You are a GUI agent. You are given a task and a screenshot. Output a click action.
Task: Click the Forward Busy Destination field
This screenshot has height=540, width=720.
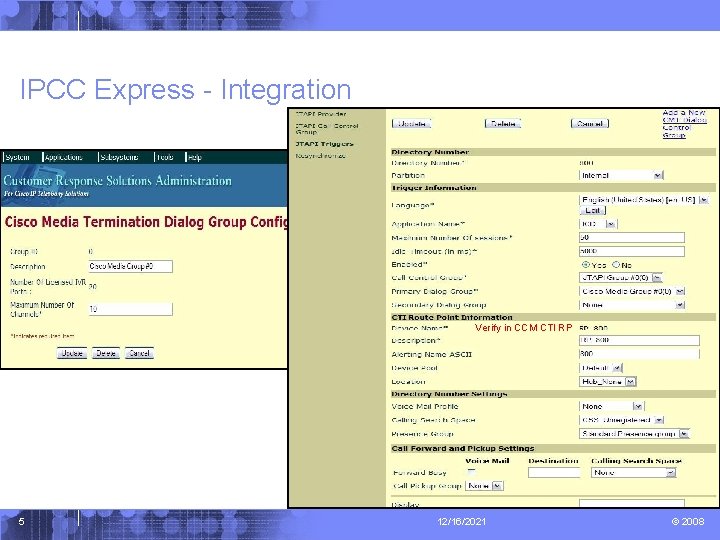(554, 472)
